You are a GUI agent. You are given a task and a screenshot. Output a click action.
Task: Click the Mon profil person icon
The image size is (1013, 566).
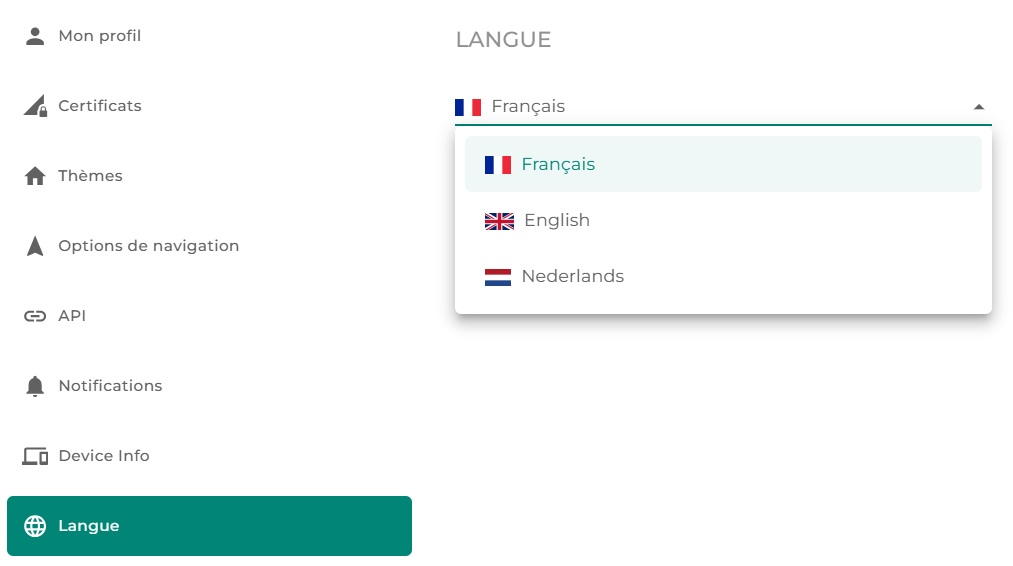click(x=35, y=36)
